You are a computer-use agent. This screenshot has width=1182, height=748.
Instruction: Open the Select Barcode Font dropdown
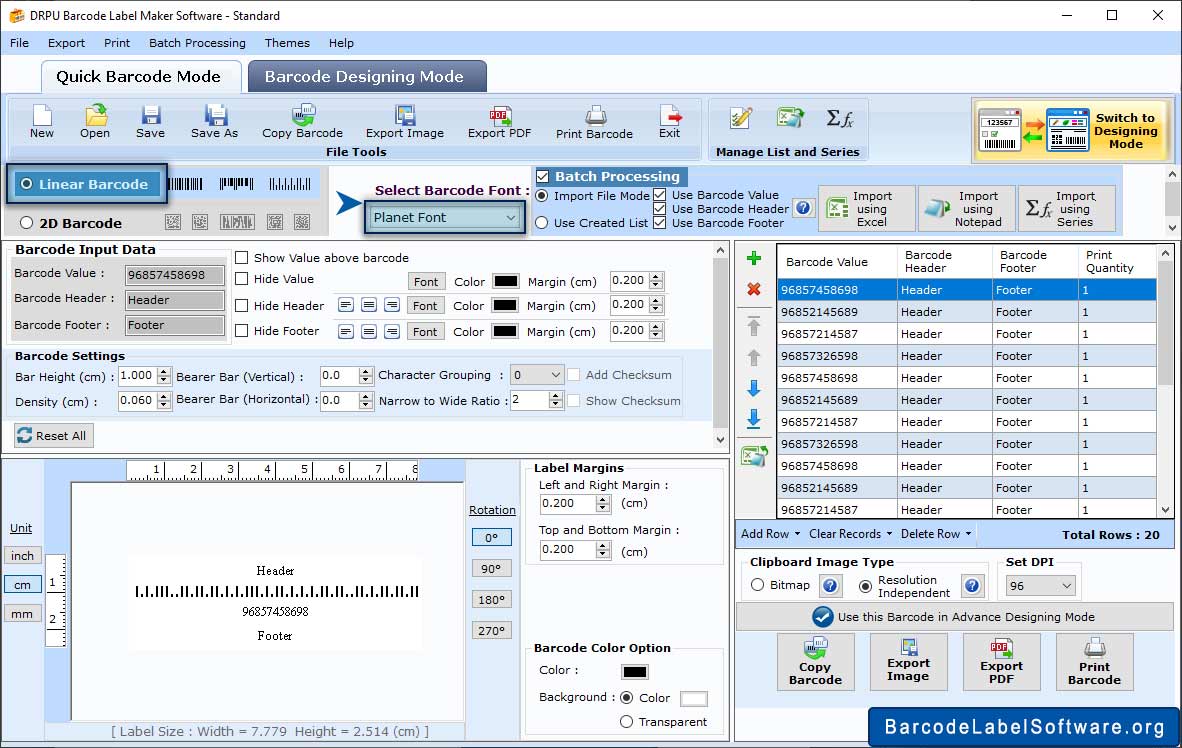click(x=445, y=217)
